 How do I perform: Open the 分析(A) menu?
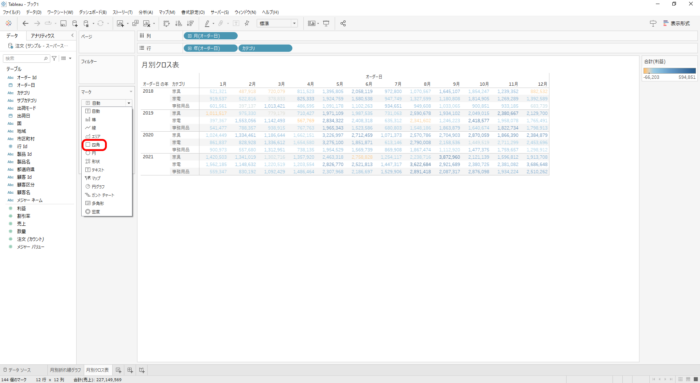click(x=146, y=12)
